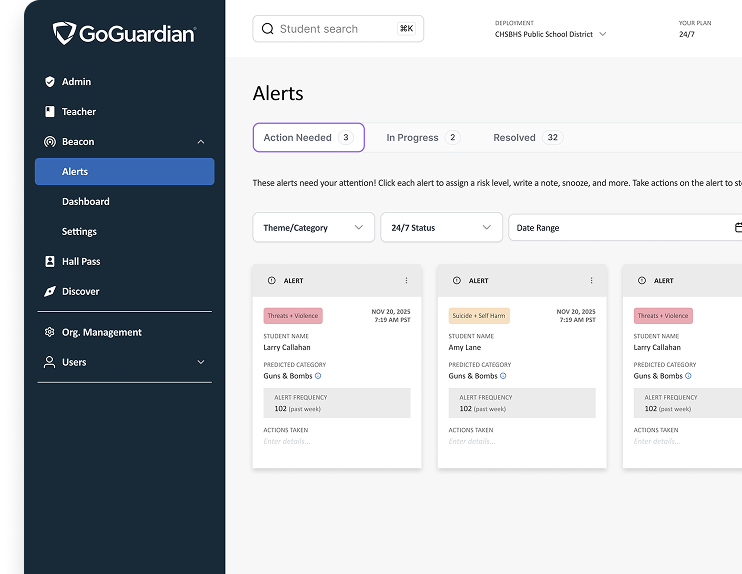The width and height of the screenshot is (742, 574).
Task: Click the GoGuardian logo
Action: pos(124,34)
